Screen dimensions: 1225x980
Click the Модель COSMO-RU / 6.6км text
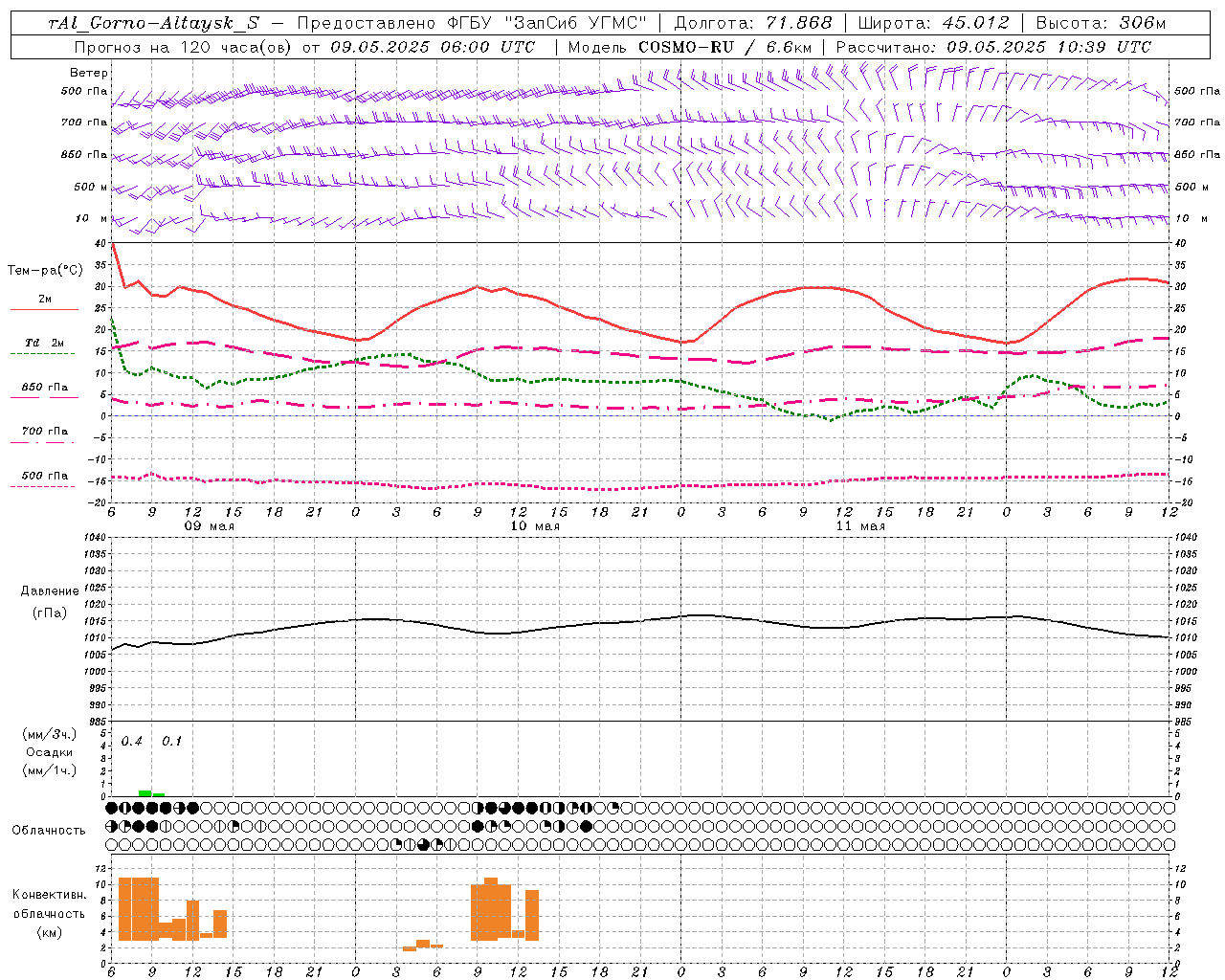point(690,47)
